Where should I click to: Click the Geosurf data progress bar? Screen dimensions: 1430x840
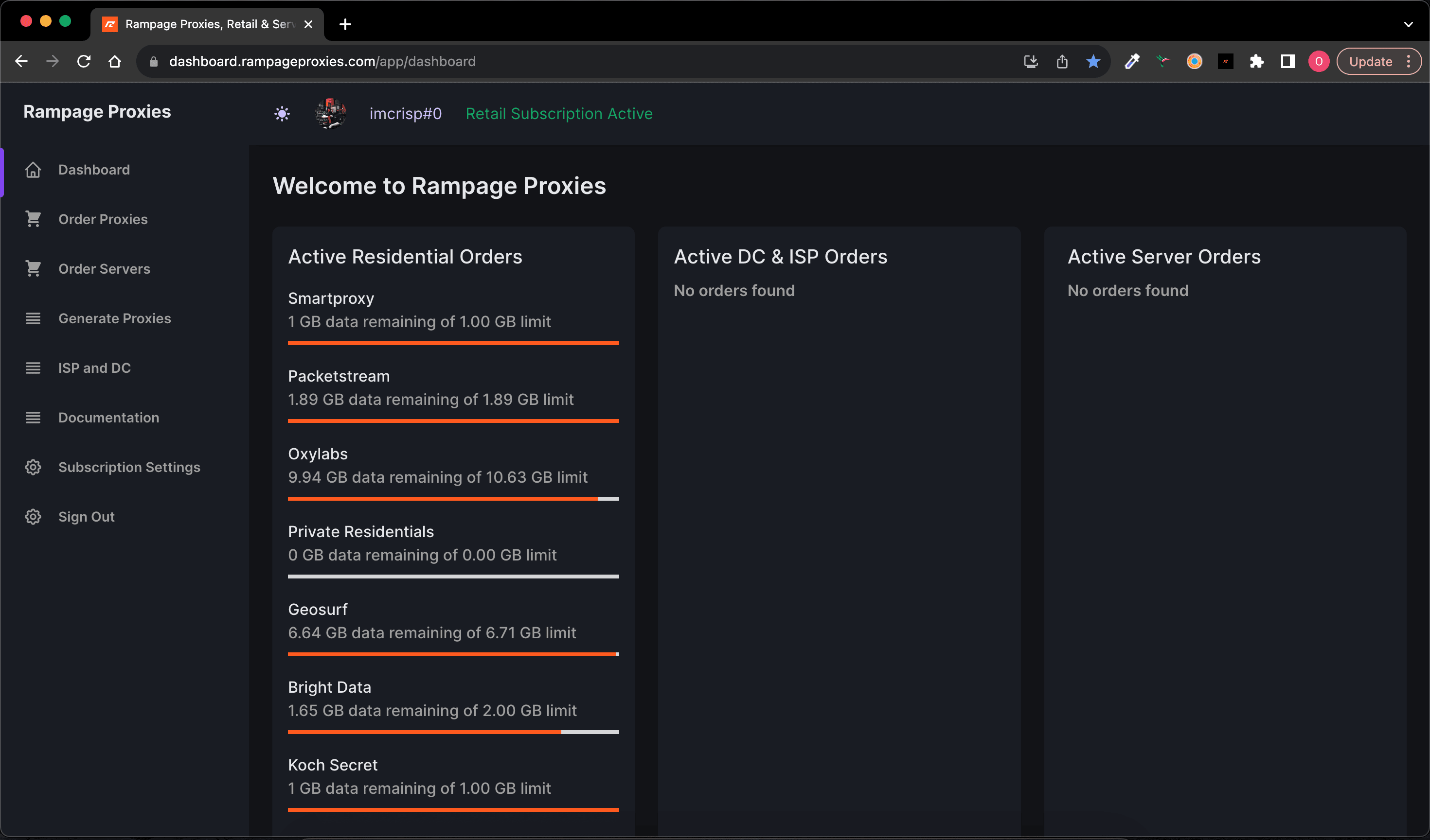click(453, 654)
